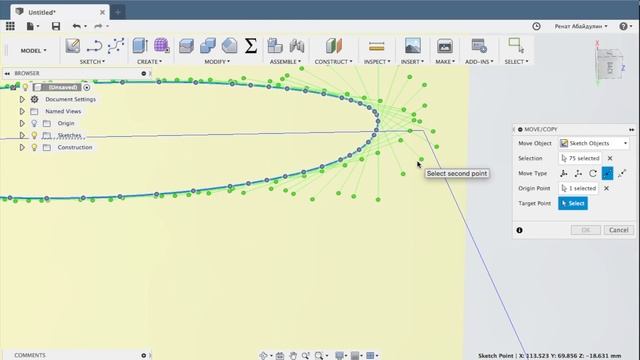
Task: Click the Pan navigation tool
Action: coord(293,356)
